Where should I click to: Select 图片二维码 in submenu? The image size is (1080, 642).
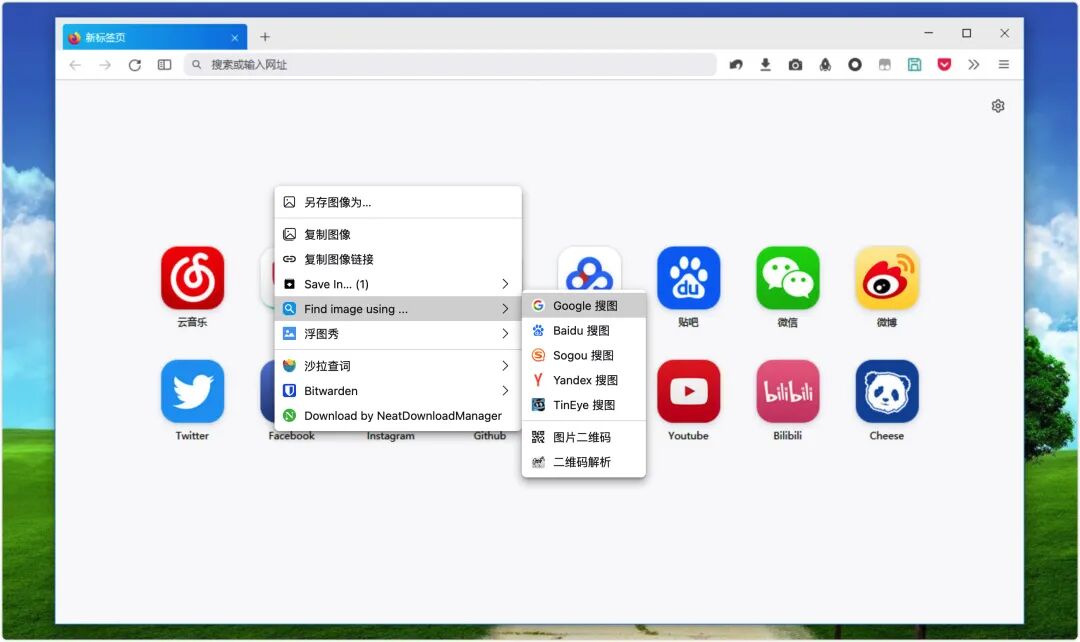pyautogui.click(x=584, y=437)
